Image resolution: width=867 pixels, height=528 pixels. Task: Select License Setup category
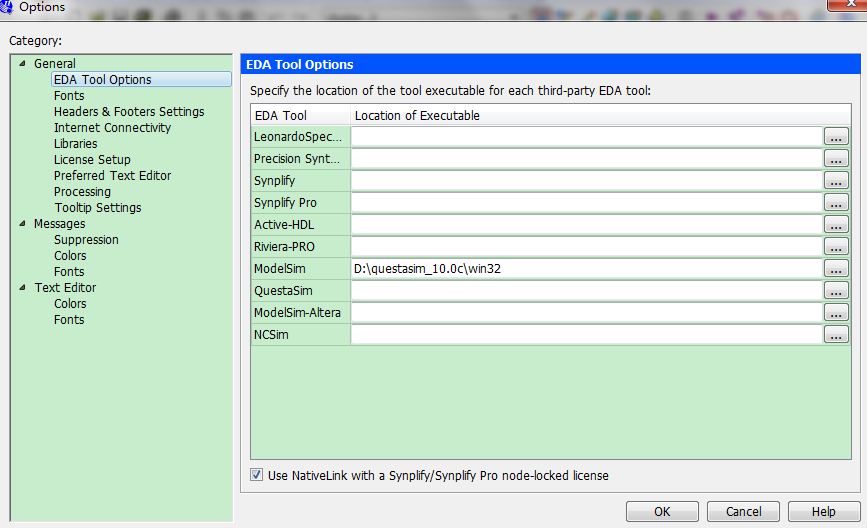92,160
